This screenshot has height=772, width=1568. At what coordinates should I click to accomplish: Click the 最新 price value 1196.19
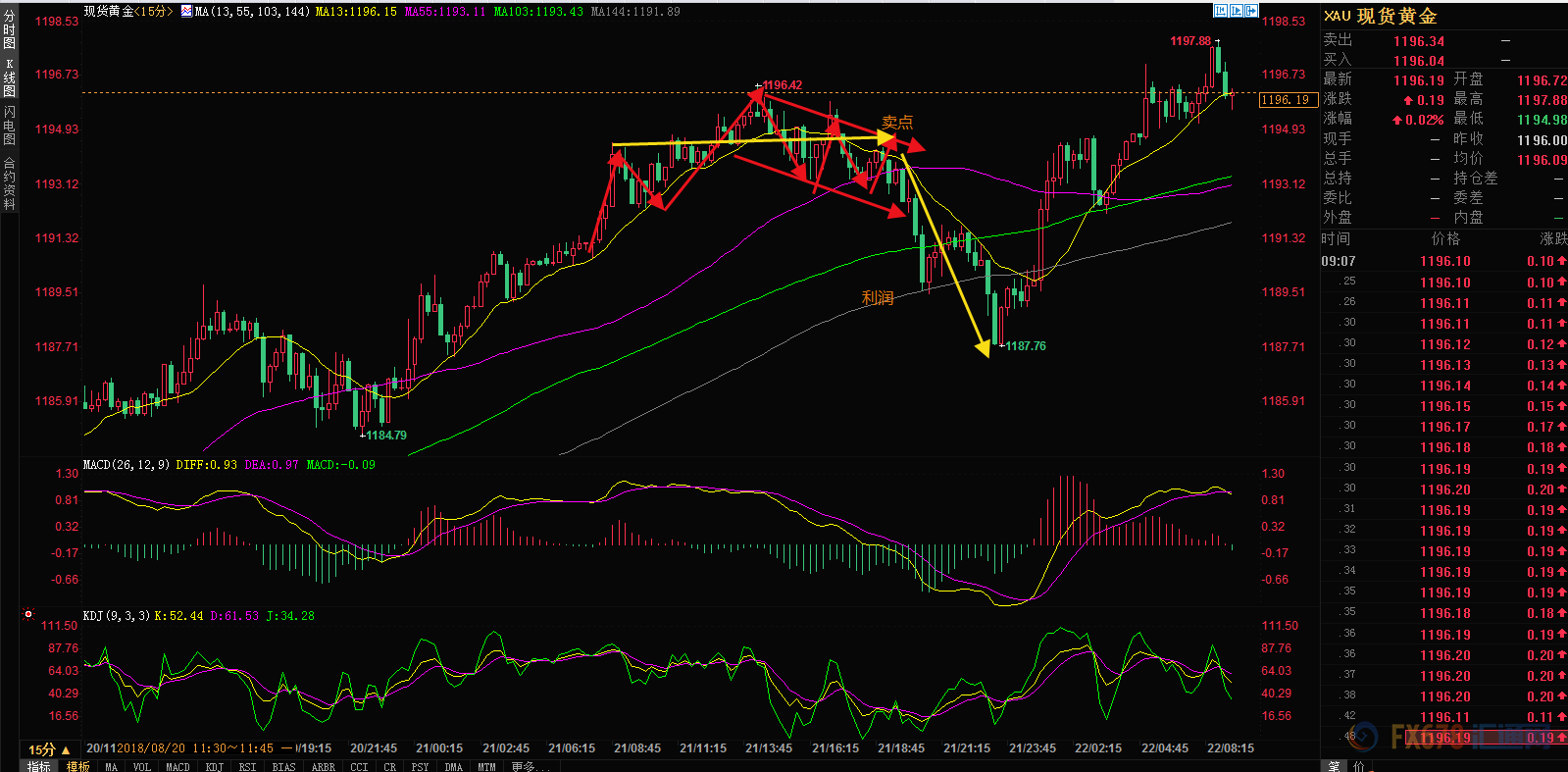[x=1418, y=80]
